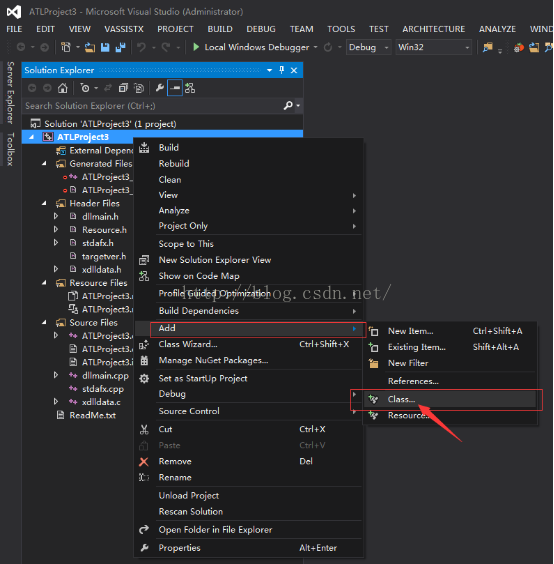Click the Find in Files toolbar icon

(487, 47)
